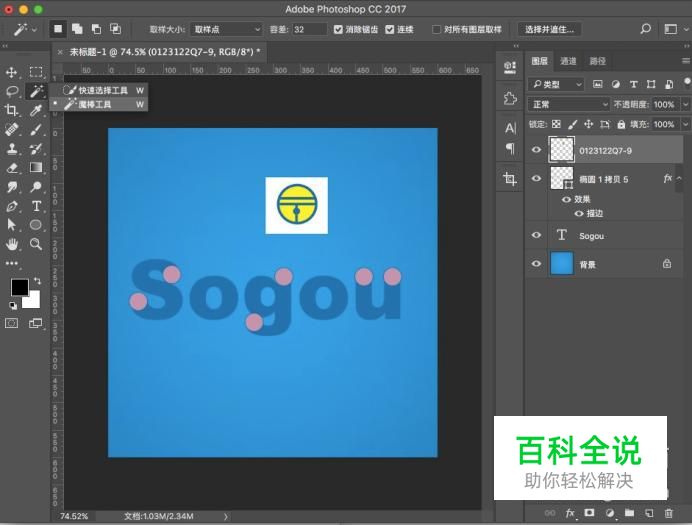Image resolution: width=692 pixels, height=525 pixels.
Task: Open the extra tools ellipsis menu
Action: click(x=11, y=263)
